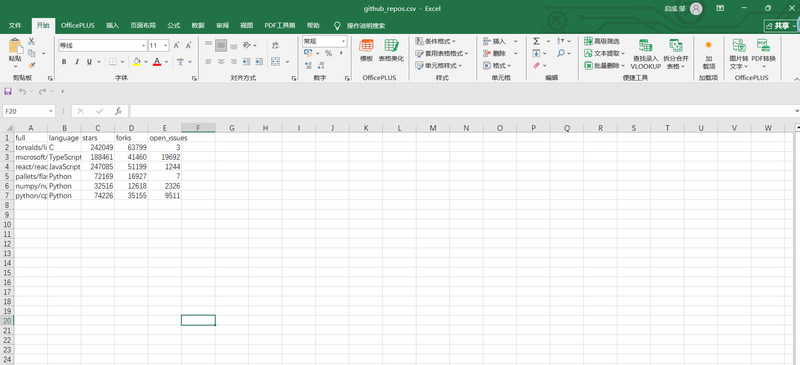Screen dimensions: 800x365
Task: Toggle middle align (highlighted) button
Action: [221, 45]
